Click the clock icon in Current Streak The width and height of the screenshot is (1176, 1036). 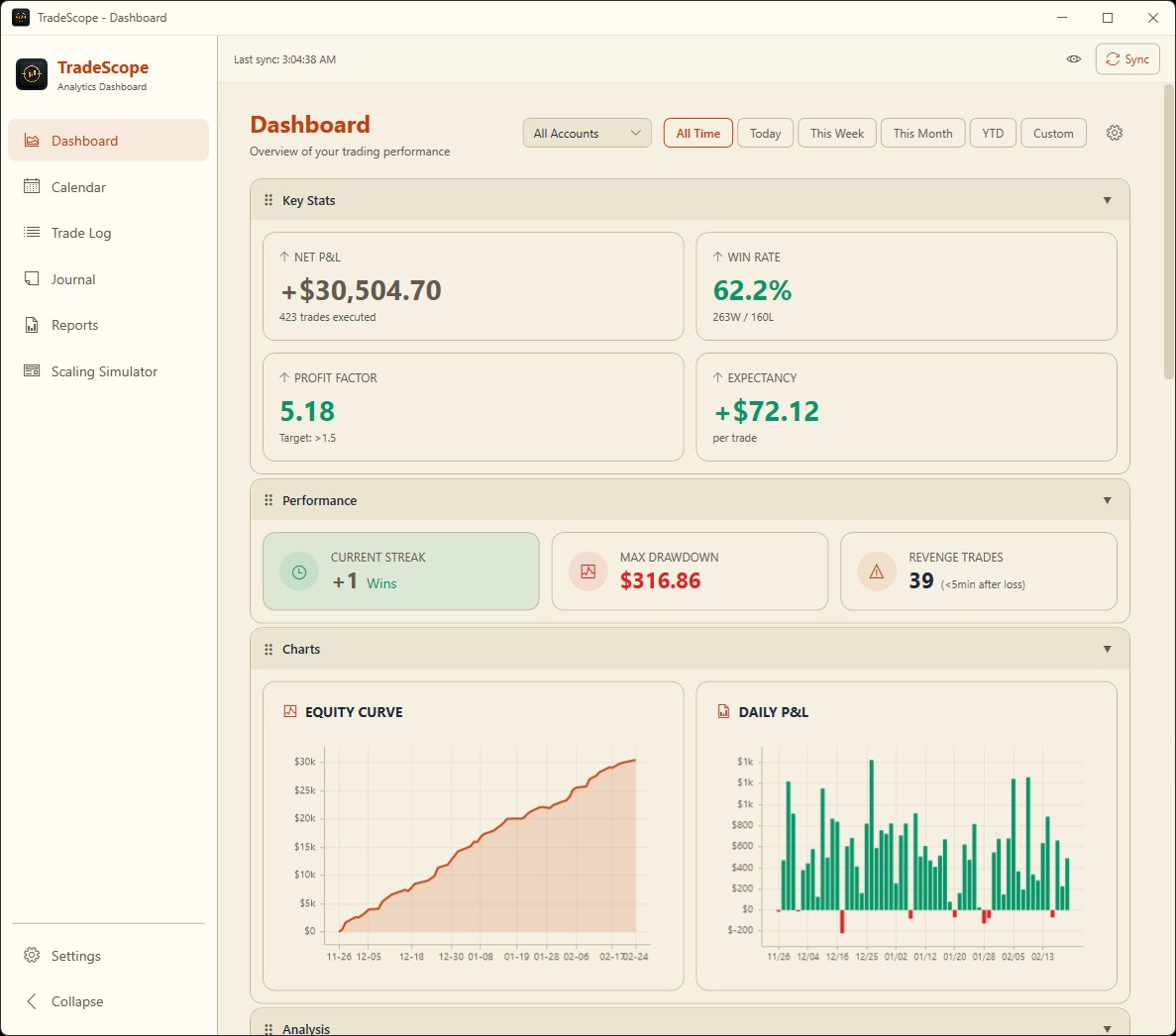[x=298, y=571]
